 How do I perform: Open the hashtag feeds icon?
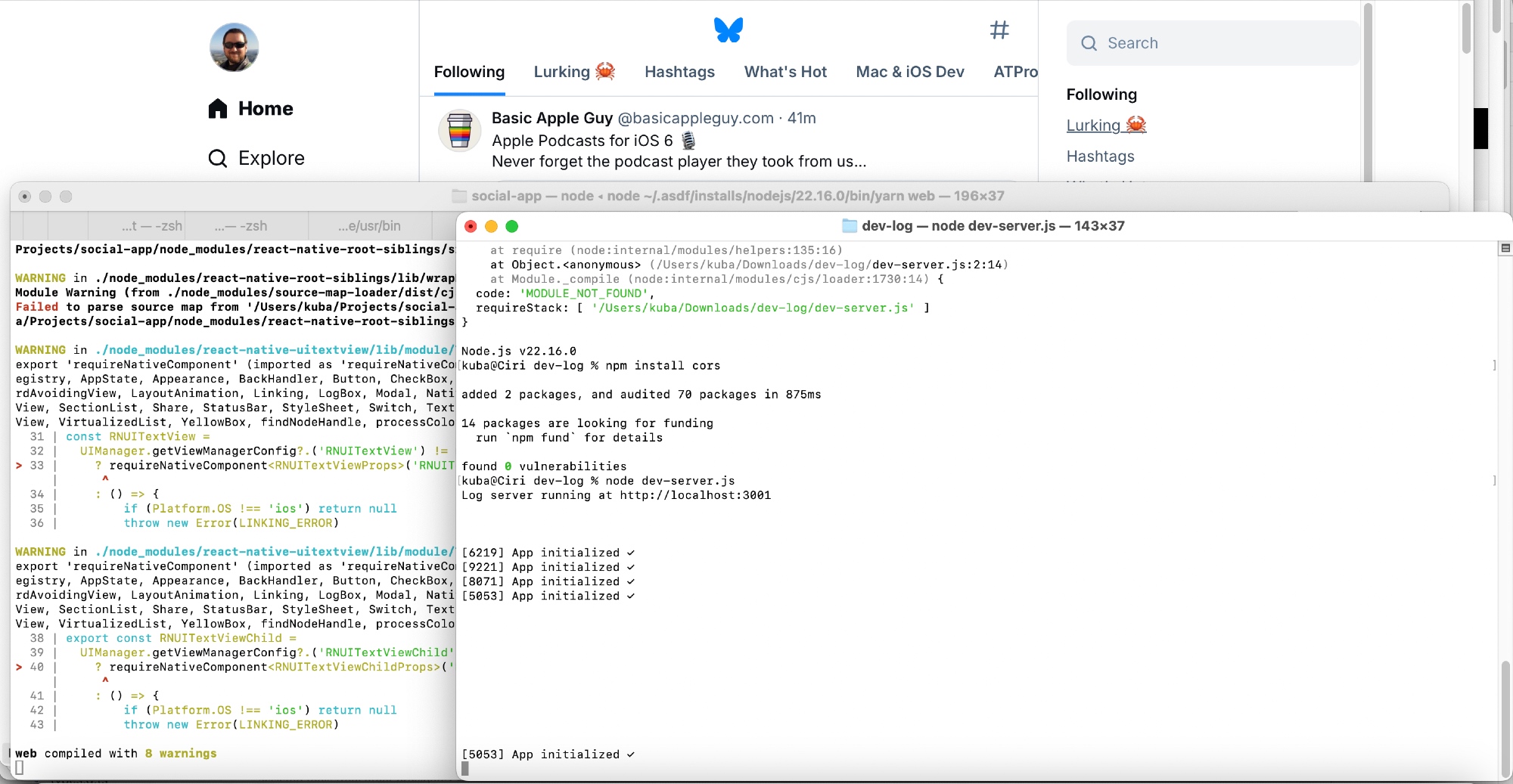pos(999,30)
